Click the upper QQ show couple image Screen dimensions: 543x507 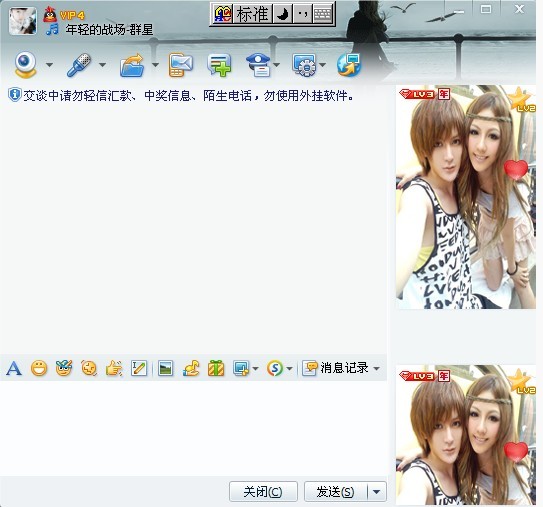[466, 197]
